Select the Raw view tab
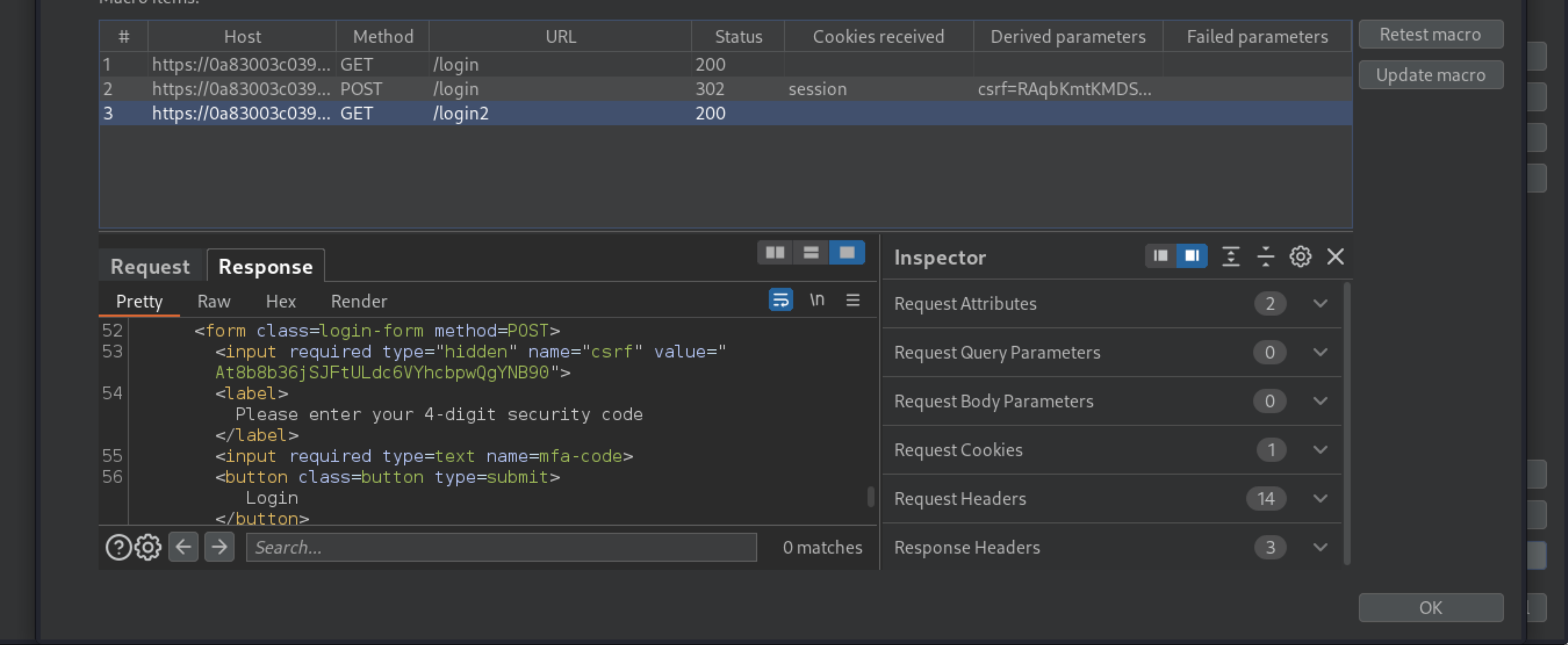The image size is (1568, 645). click(213, 301)
